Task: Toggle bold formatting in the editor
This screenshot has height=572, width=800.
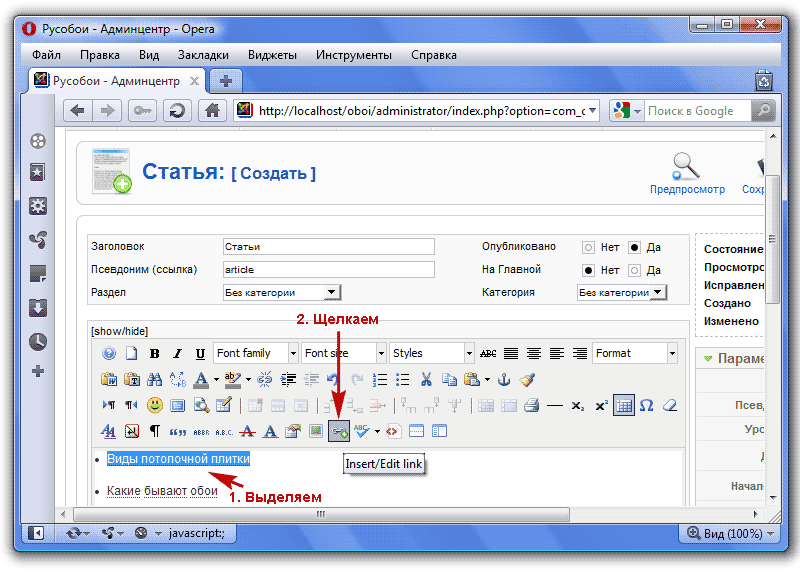Action: (155, 354)
